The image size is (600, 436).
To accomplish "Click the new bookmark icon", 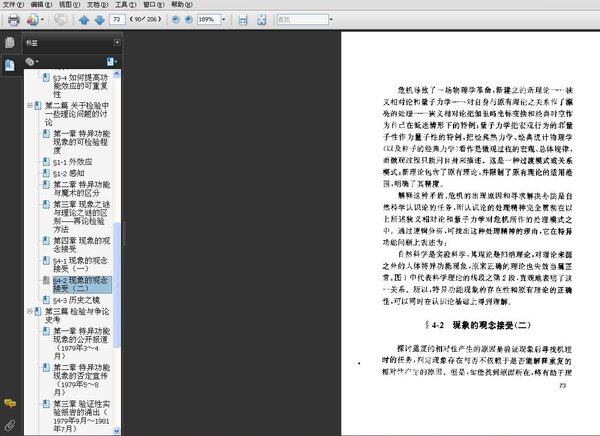I will [x=111, y=61].
